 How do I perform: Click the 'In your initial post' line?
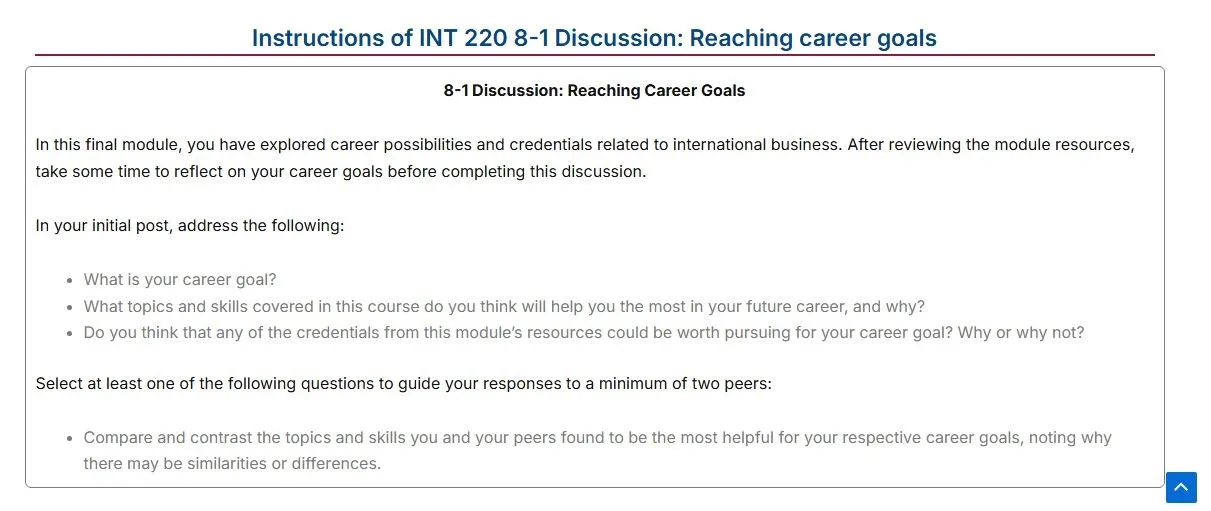coord(190,226)
